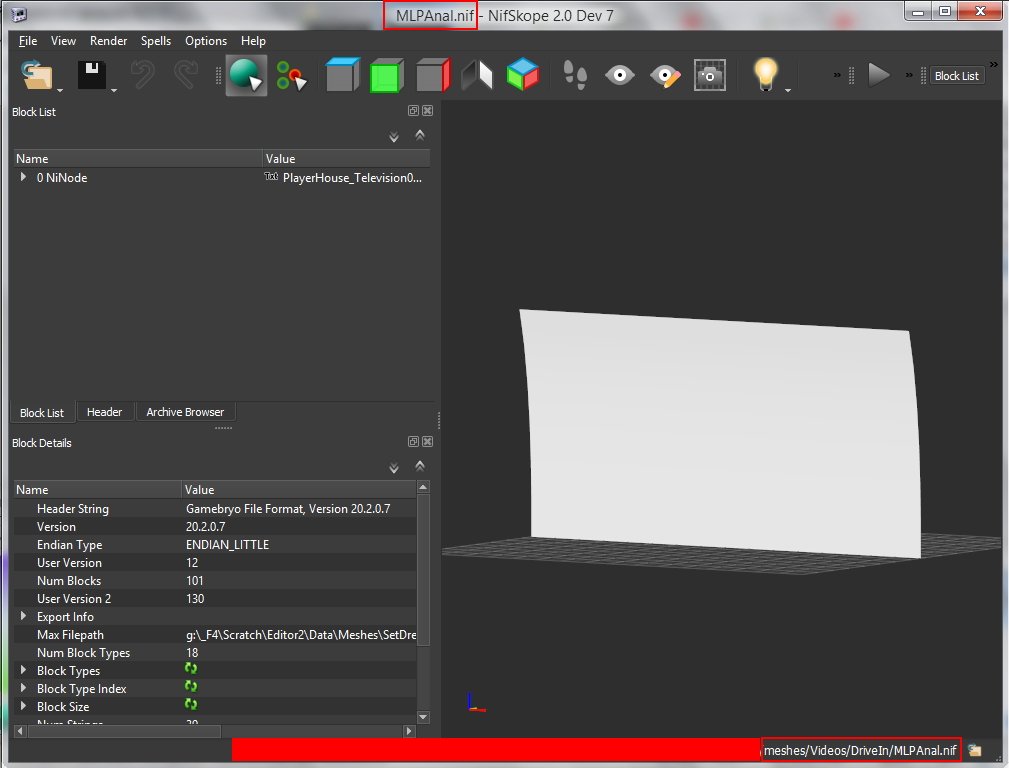Screen dimensions: 1009x768
Task: Toggle the eye visibility icon
Action: tap(620, 76)
